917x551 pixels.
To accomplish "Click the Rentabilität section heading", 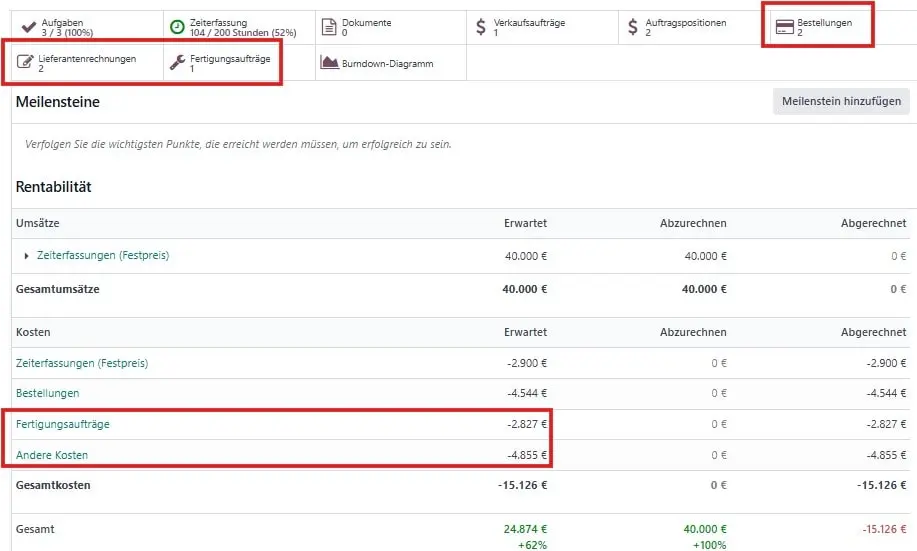I will [54, 187].
